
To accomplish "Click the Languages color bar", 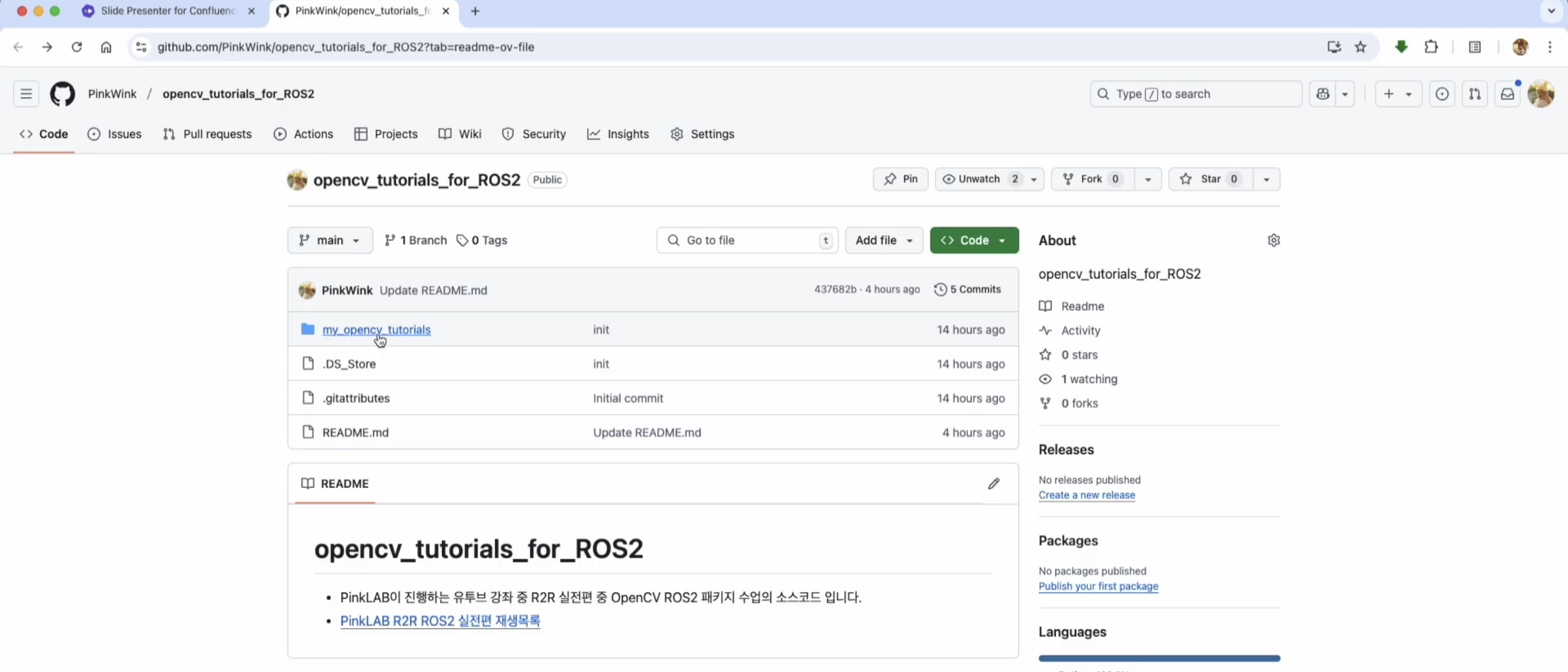I will click(x=1160, y=658).
